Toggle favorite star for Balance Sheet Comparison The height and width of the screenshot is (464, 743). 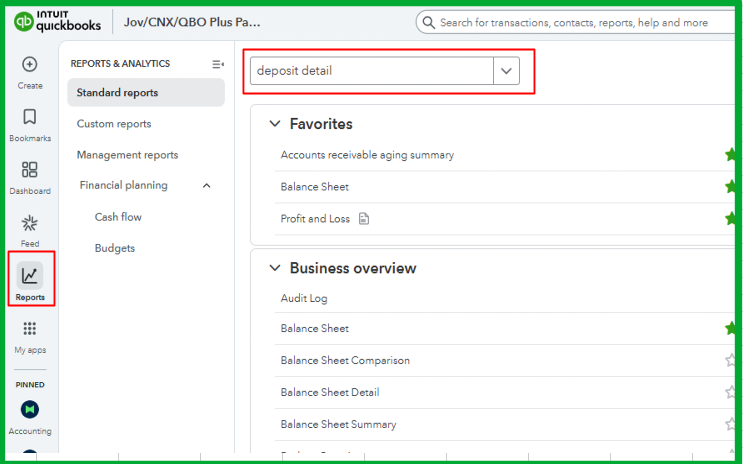click(731, 360)
